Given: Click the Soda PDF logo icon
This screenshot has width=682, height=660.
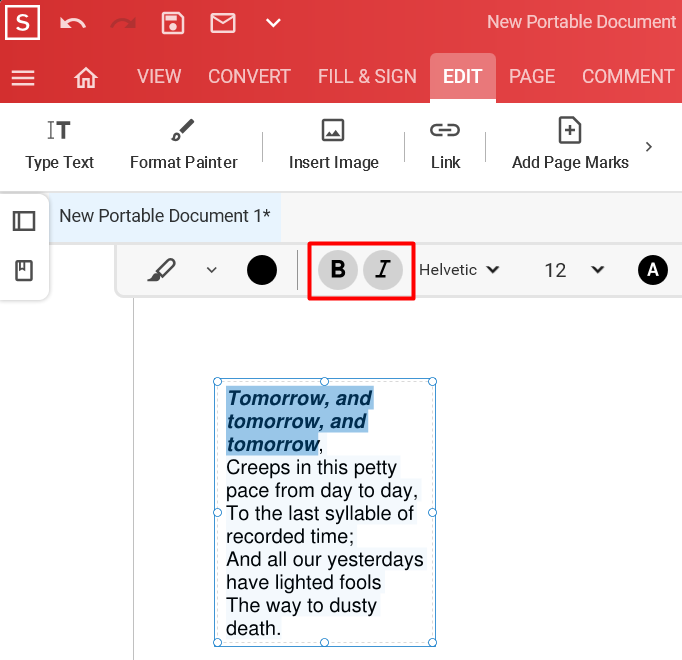Looking at the screenshot, I should click(23, 23).
